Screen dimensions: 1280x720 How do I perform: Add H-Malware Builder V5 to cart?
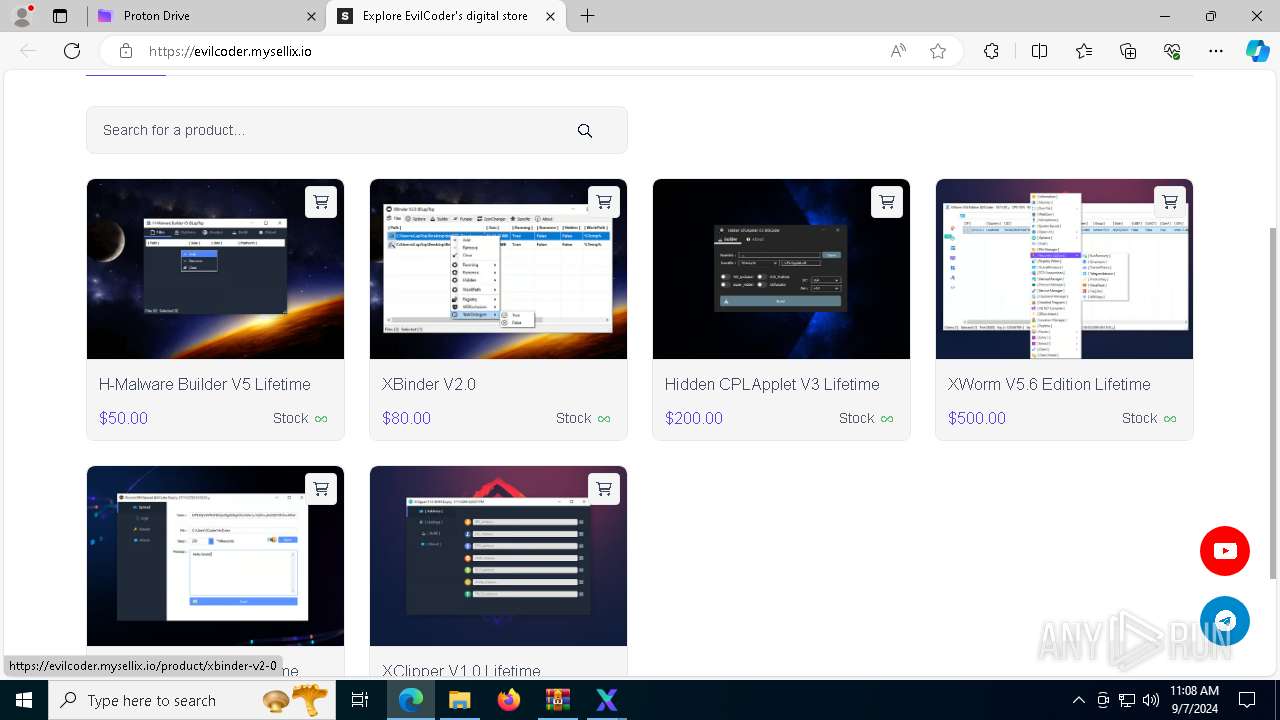pyautogui.click(x=321, y=202)
